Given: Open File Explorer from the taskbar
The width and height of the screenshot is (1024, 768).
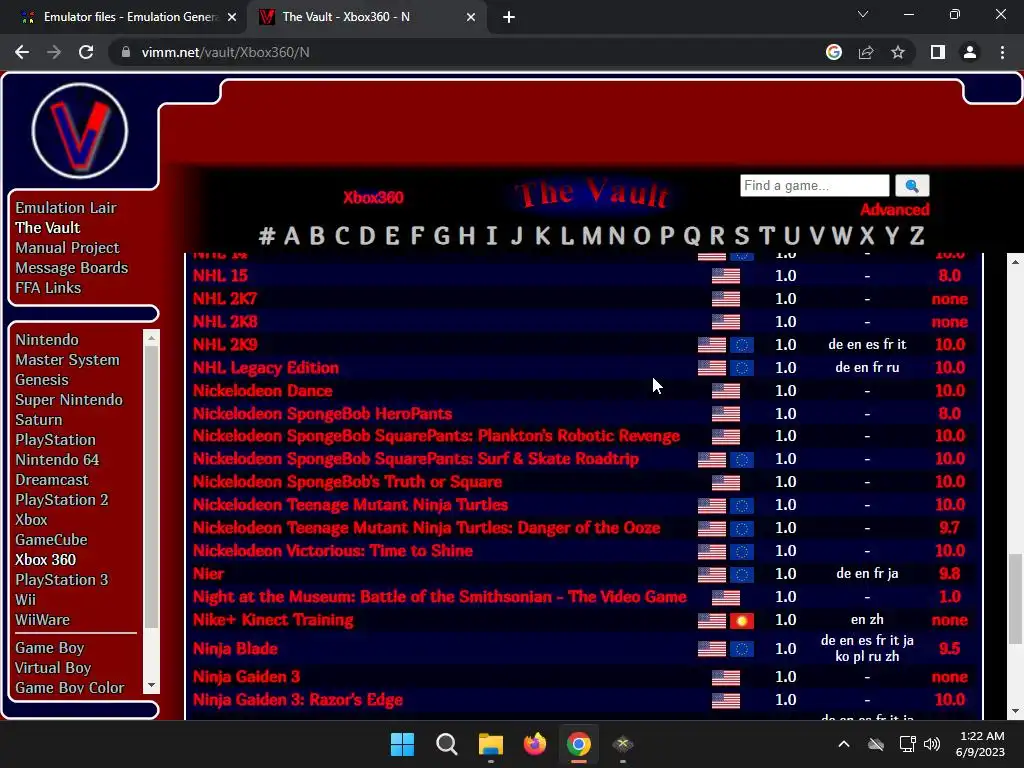Looking at the screenshot, I should 490,744.
